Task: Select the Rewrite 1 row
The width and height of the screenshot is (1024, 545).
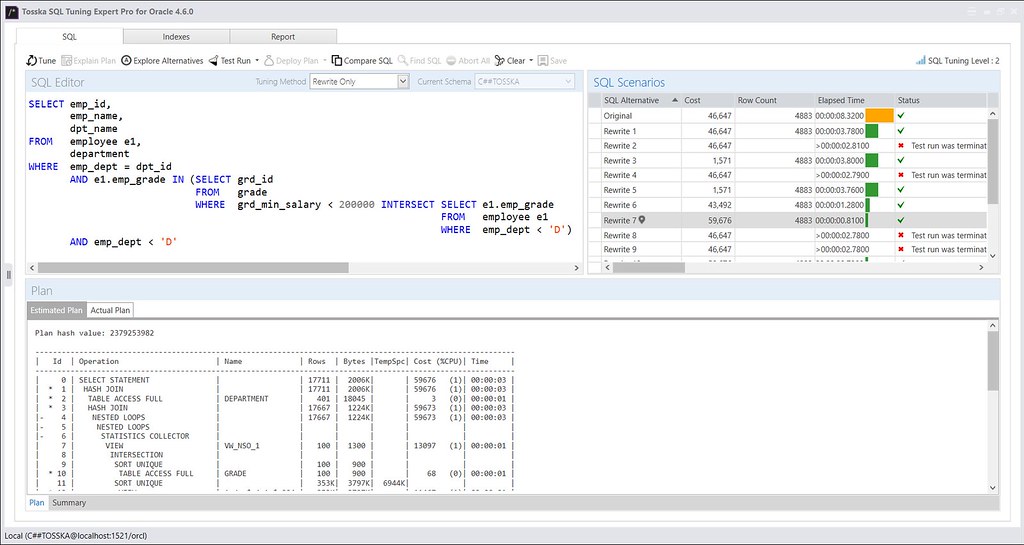Action: point(787,131)
